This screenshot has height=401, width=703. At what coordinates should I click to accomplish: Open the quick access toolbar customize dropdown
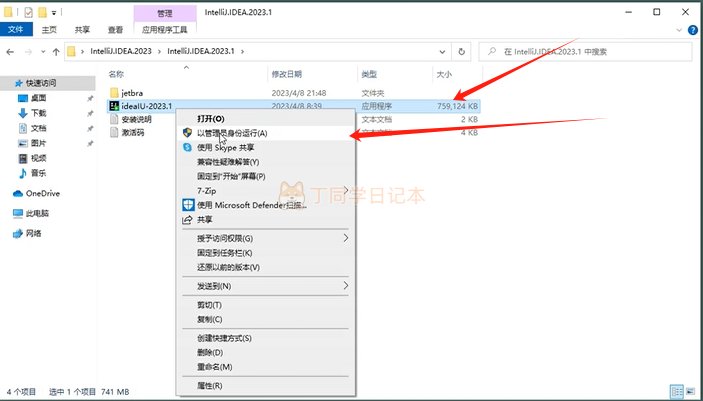click(54, 13)
